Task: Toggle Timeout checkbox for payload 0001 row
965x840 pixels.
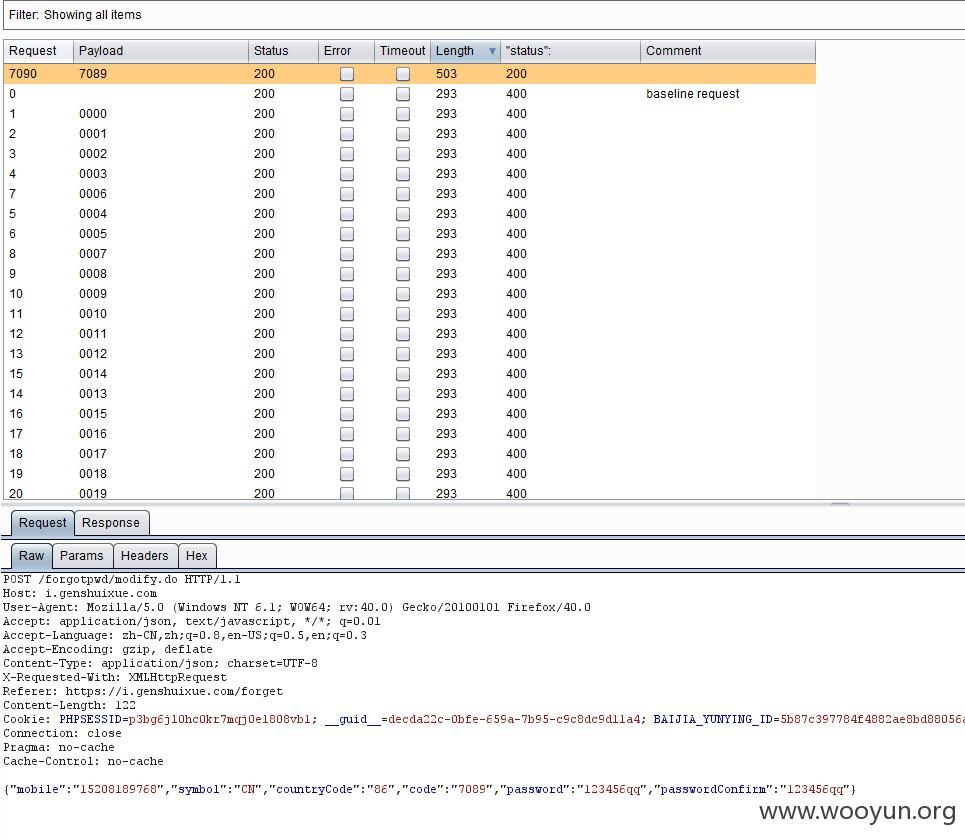Action: click(403, 134)
